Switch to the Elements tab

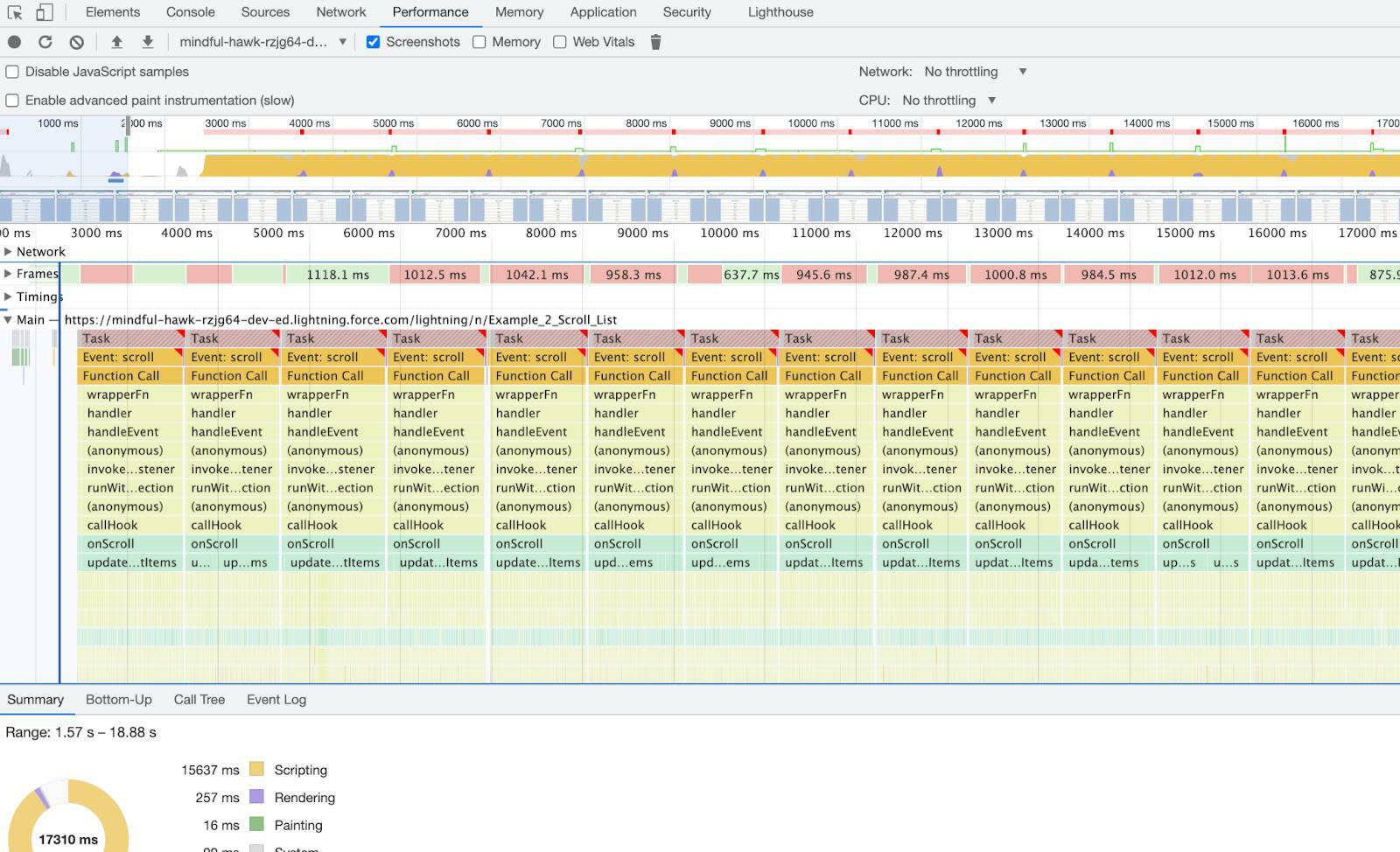pyautogui.click(x=113, y=12)
